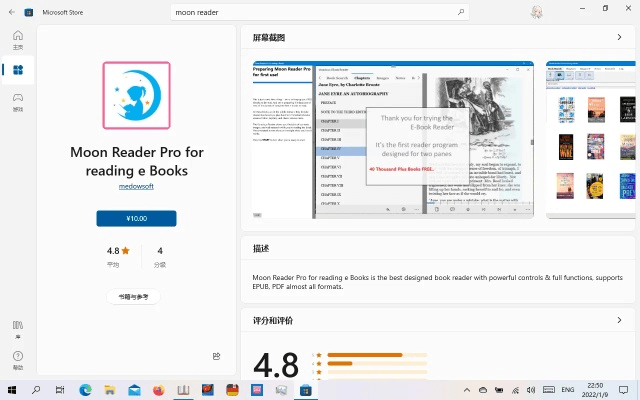Expand the ratings and reviews chevron
640x400 pixels.
pyautogui.click(x=619, y=320)
